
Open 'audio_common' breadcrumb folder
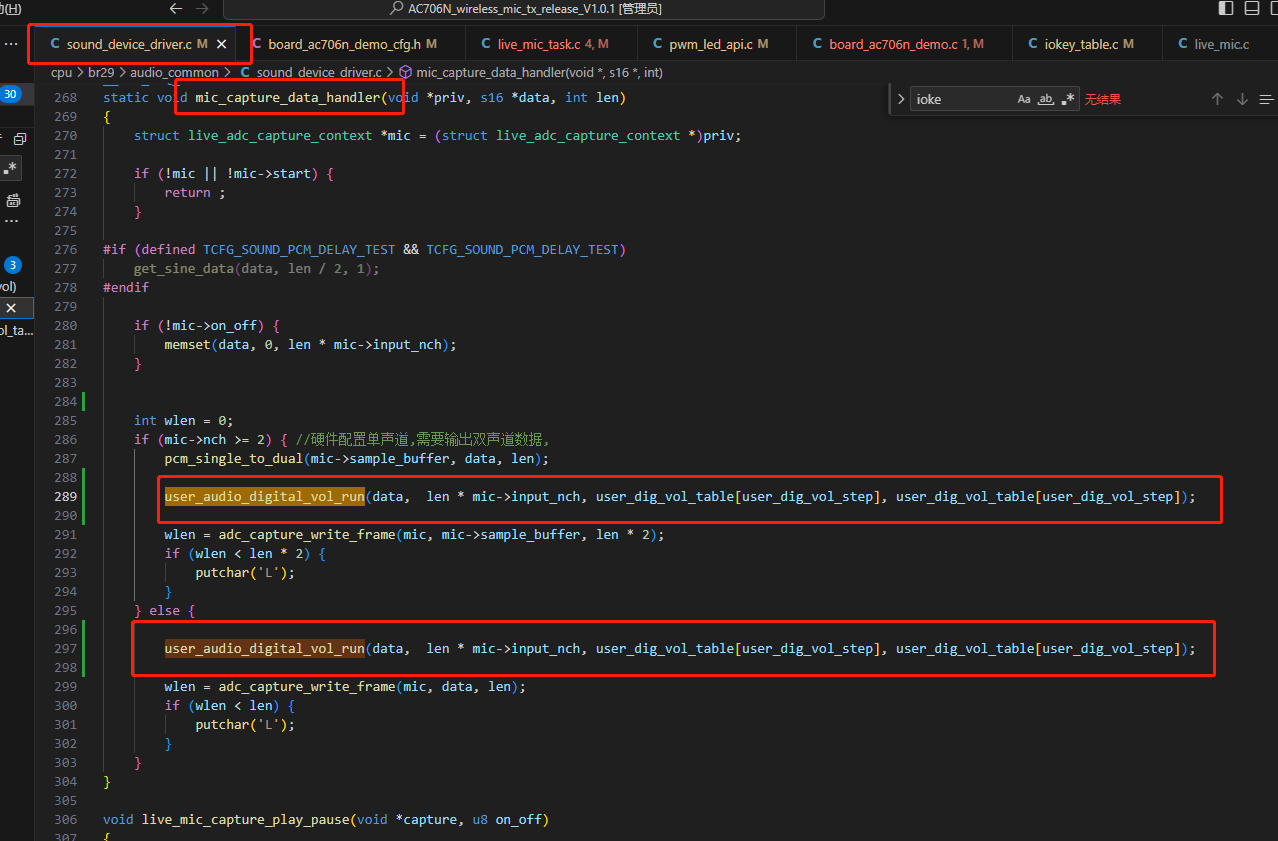(x=174, y=72)
